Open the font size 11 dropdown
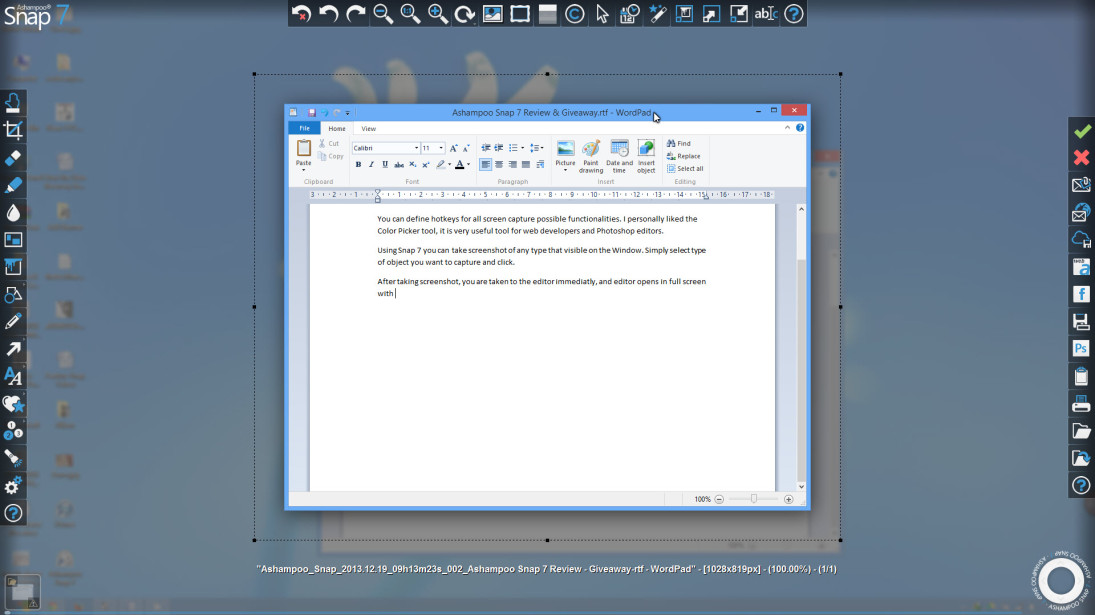 click(441, 148)
